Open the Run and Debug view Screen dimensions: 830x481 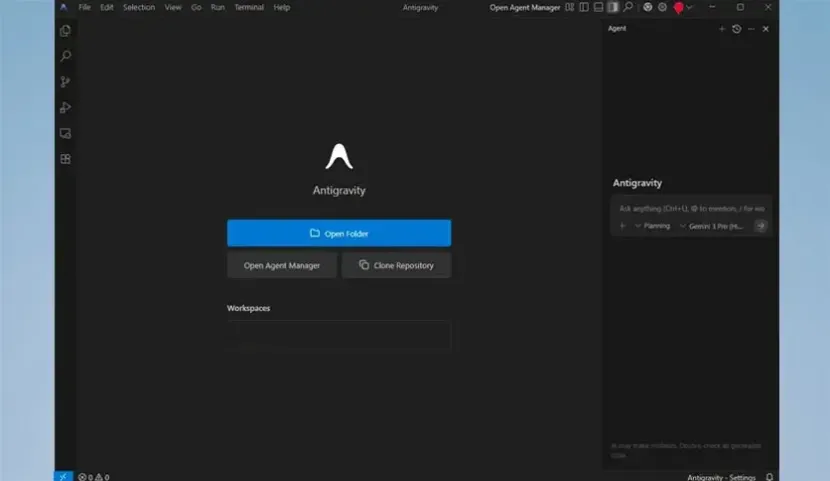point(65,107)
